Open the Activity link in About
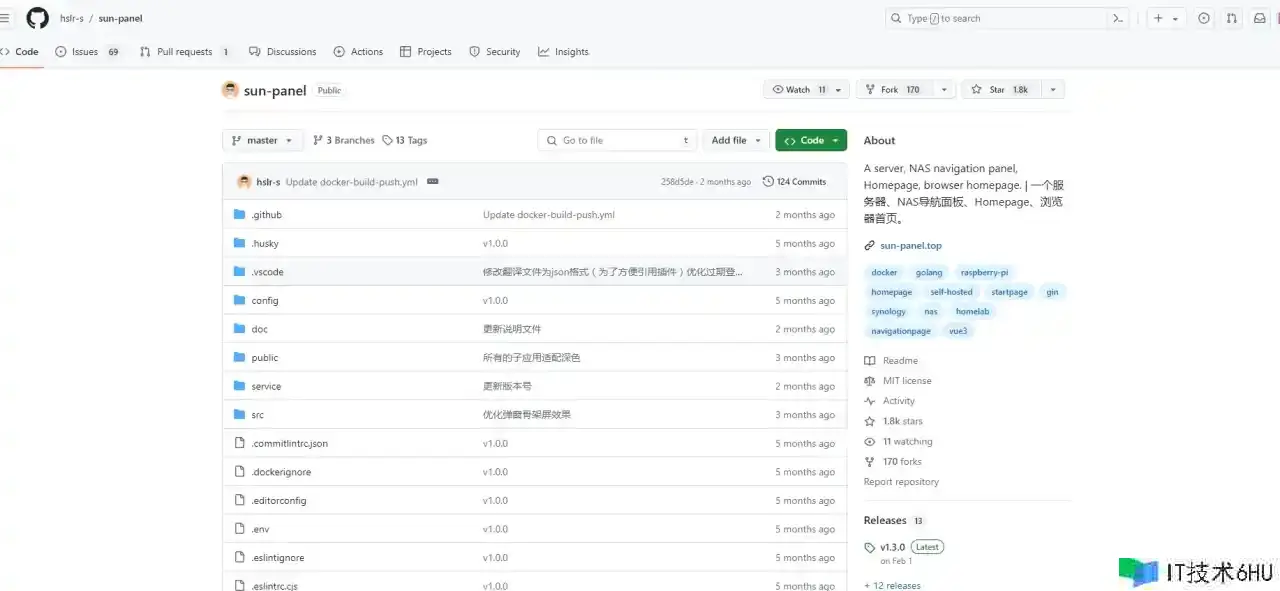 click(899, 401)
